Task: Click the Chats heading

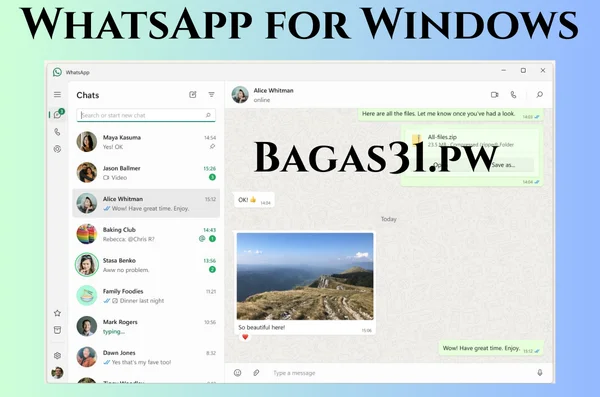Action: click(88, 95)
